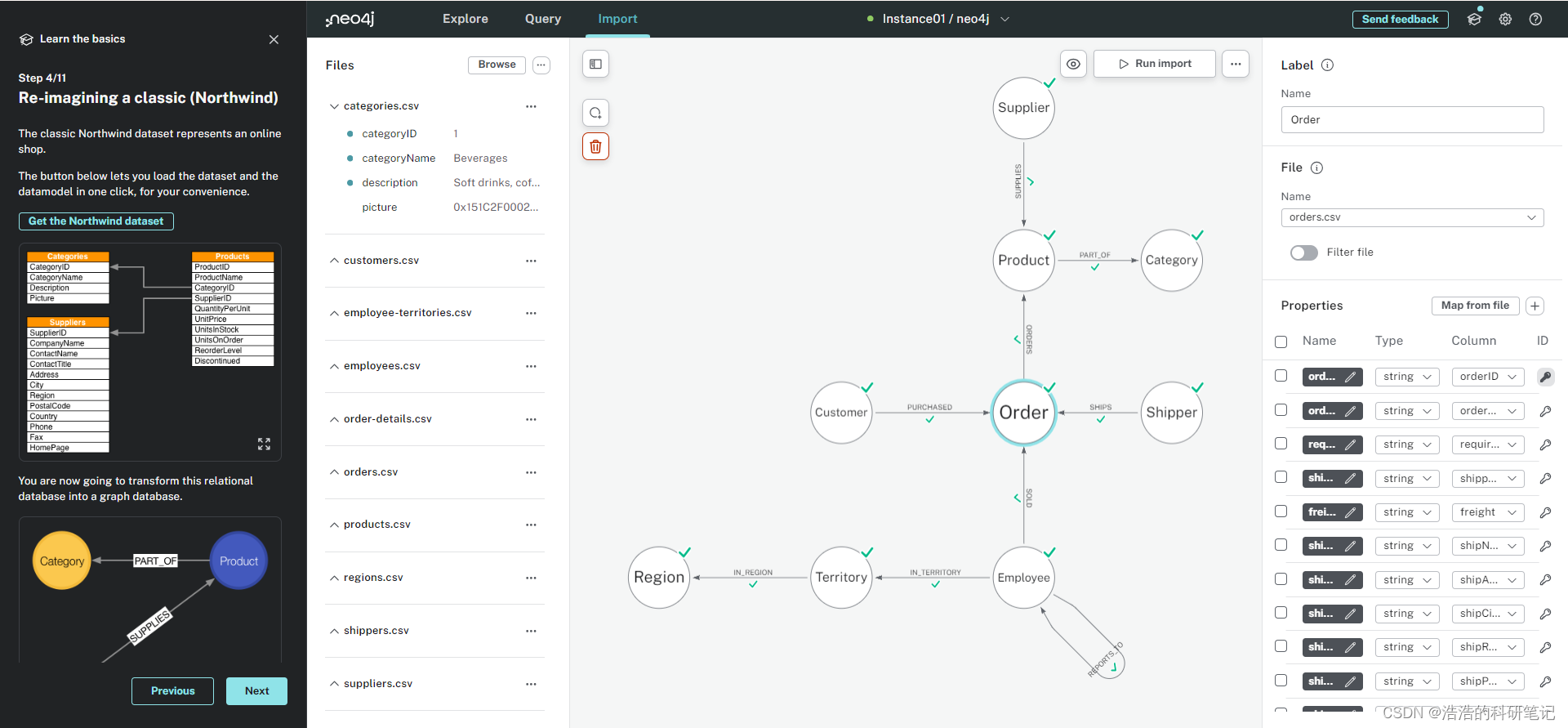Viewport: 1568px width, 728px height.
Task: Expand the customers.csv file entry
Action: click(x=334, y=261)
